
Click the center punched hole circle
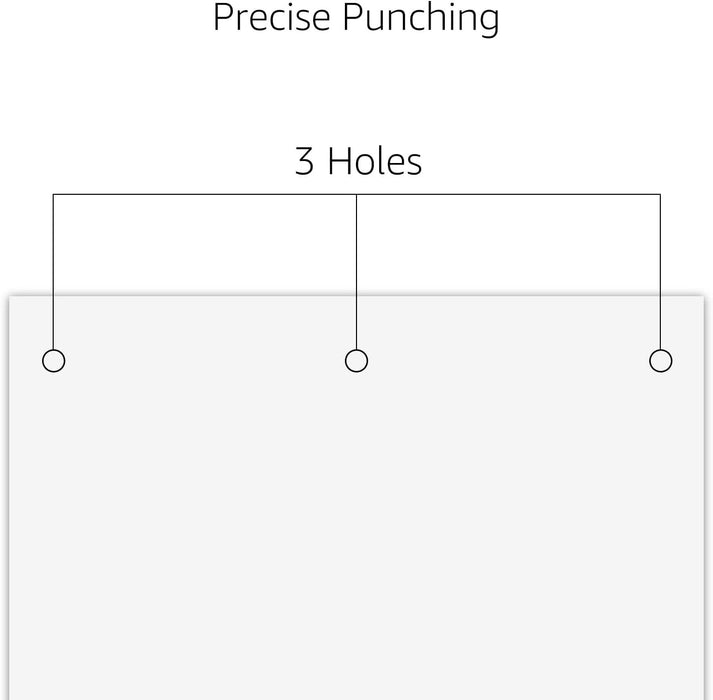click(356, 361)
